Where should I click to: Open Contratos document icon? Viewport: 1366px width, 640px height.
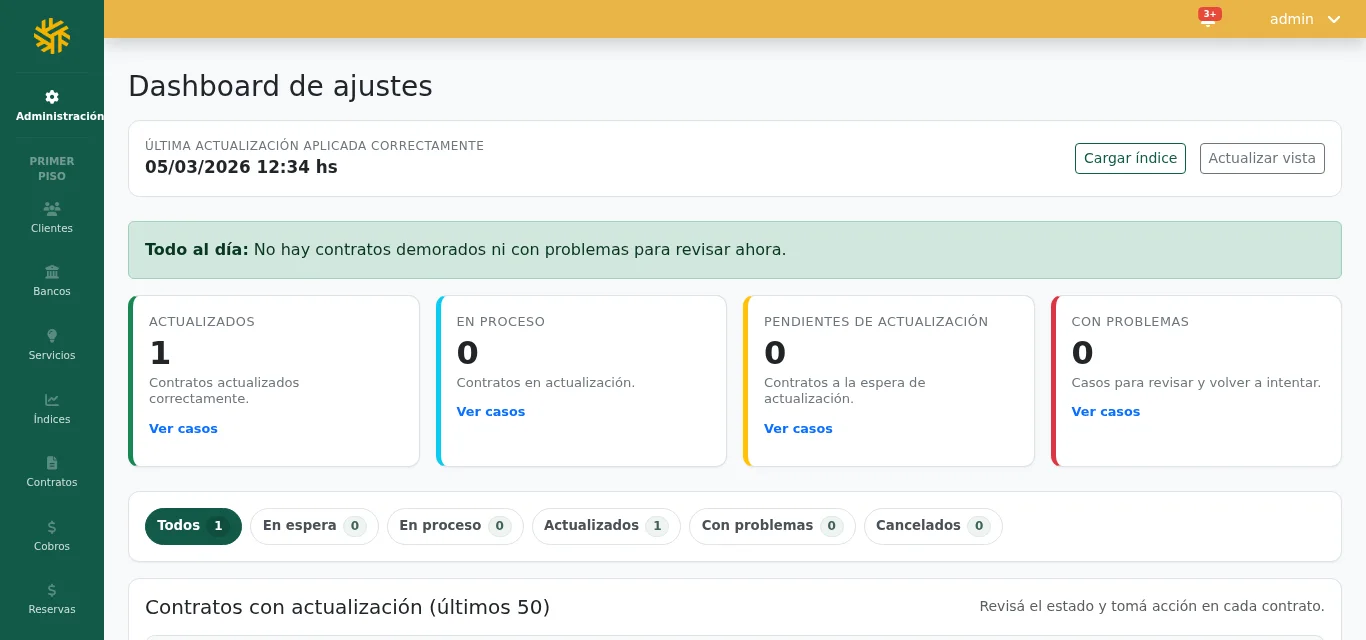(x=52, y=463)
